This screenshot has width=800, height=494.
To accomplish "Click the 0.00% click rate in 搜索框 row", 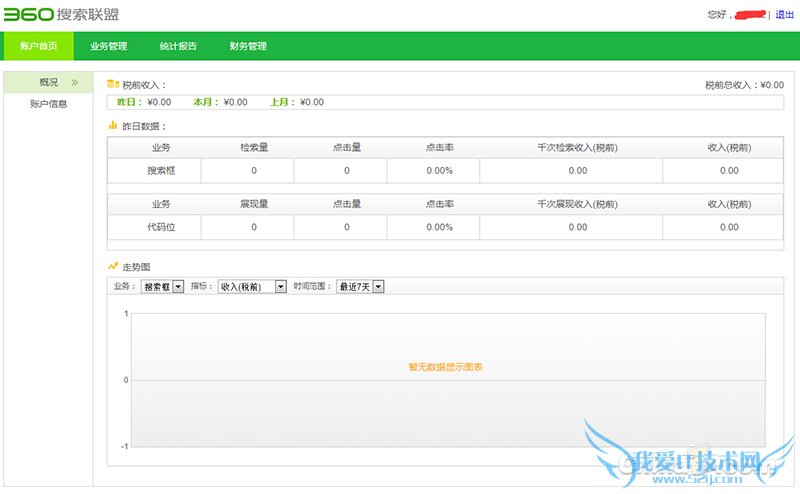I will coord(440,170).
